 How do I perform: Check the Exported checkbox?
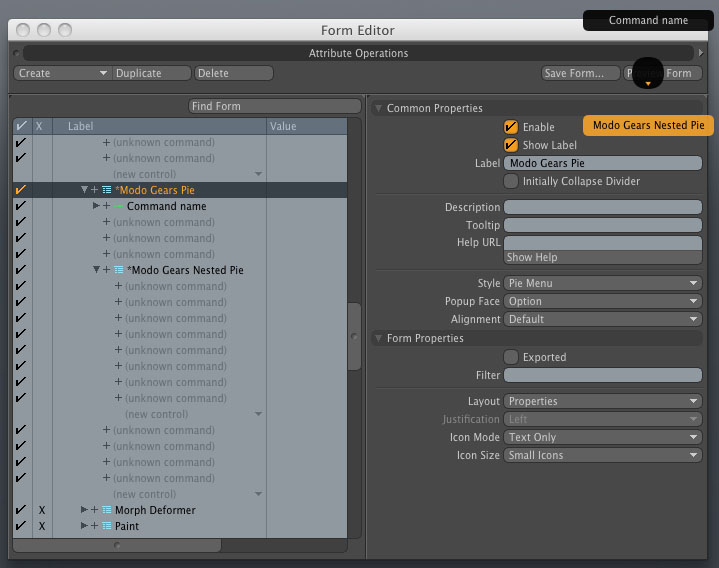click(x=511, y=357)
